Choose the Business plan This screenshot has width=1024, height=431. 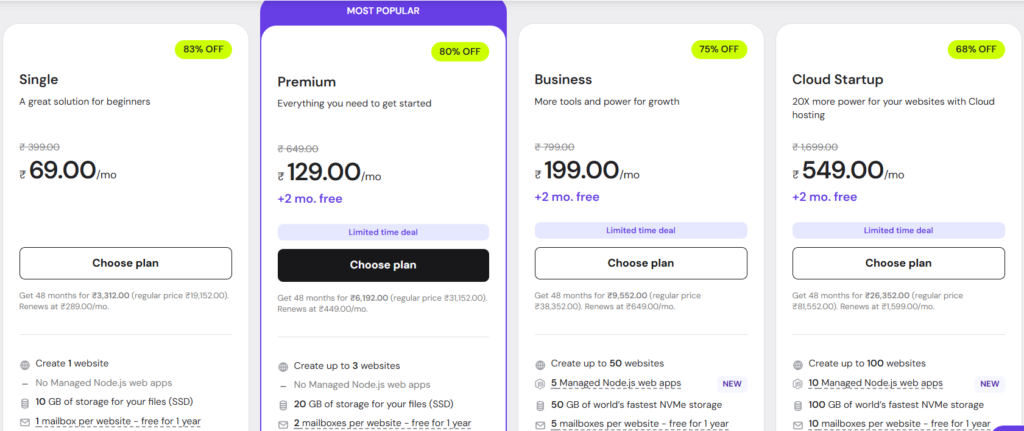click(640, 263)
